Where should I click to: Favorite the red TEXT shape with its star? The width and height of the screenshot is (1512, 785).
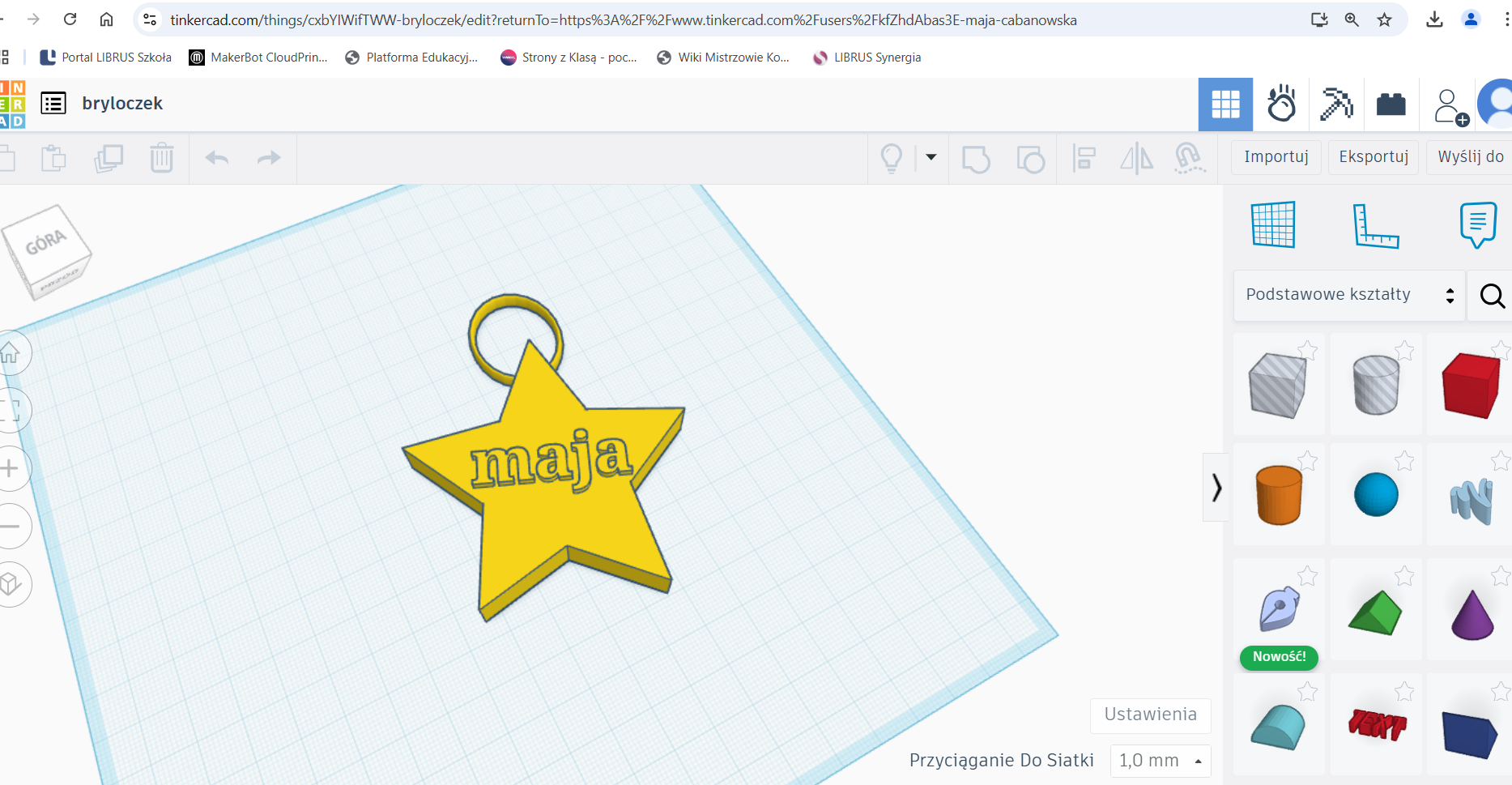1404,691
